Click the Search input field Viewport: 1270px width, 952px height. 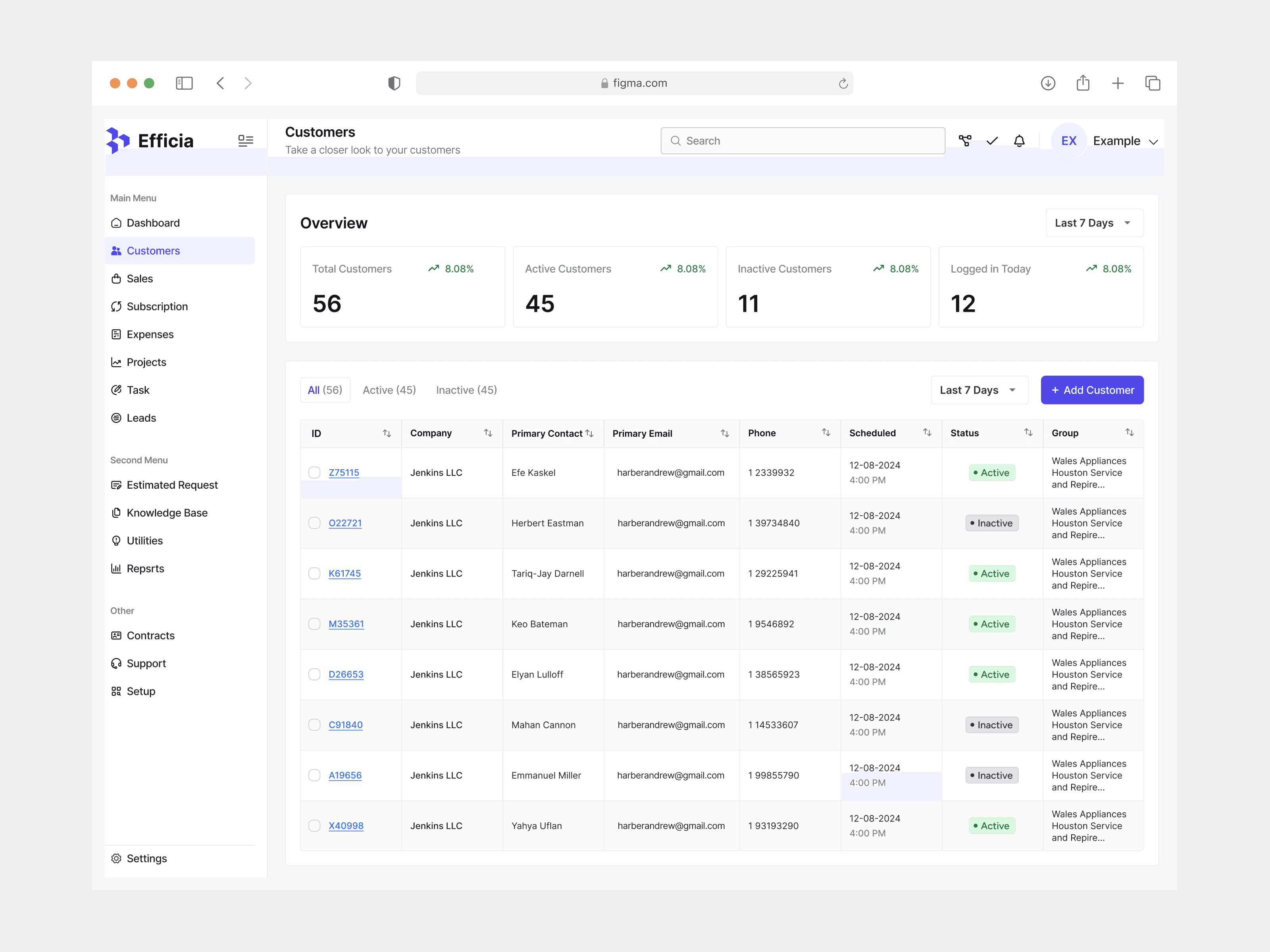pyautogui.click(x=802, y=141)
